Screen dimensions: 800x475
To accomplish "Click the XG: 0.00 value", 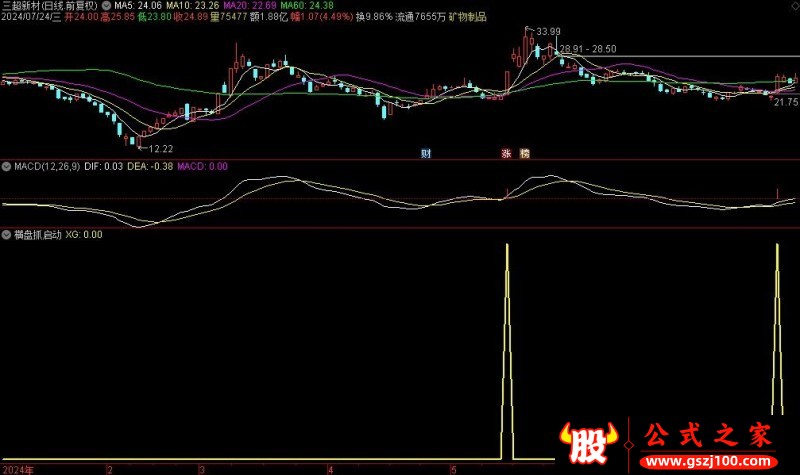I will point(84,235).
